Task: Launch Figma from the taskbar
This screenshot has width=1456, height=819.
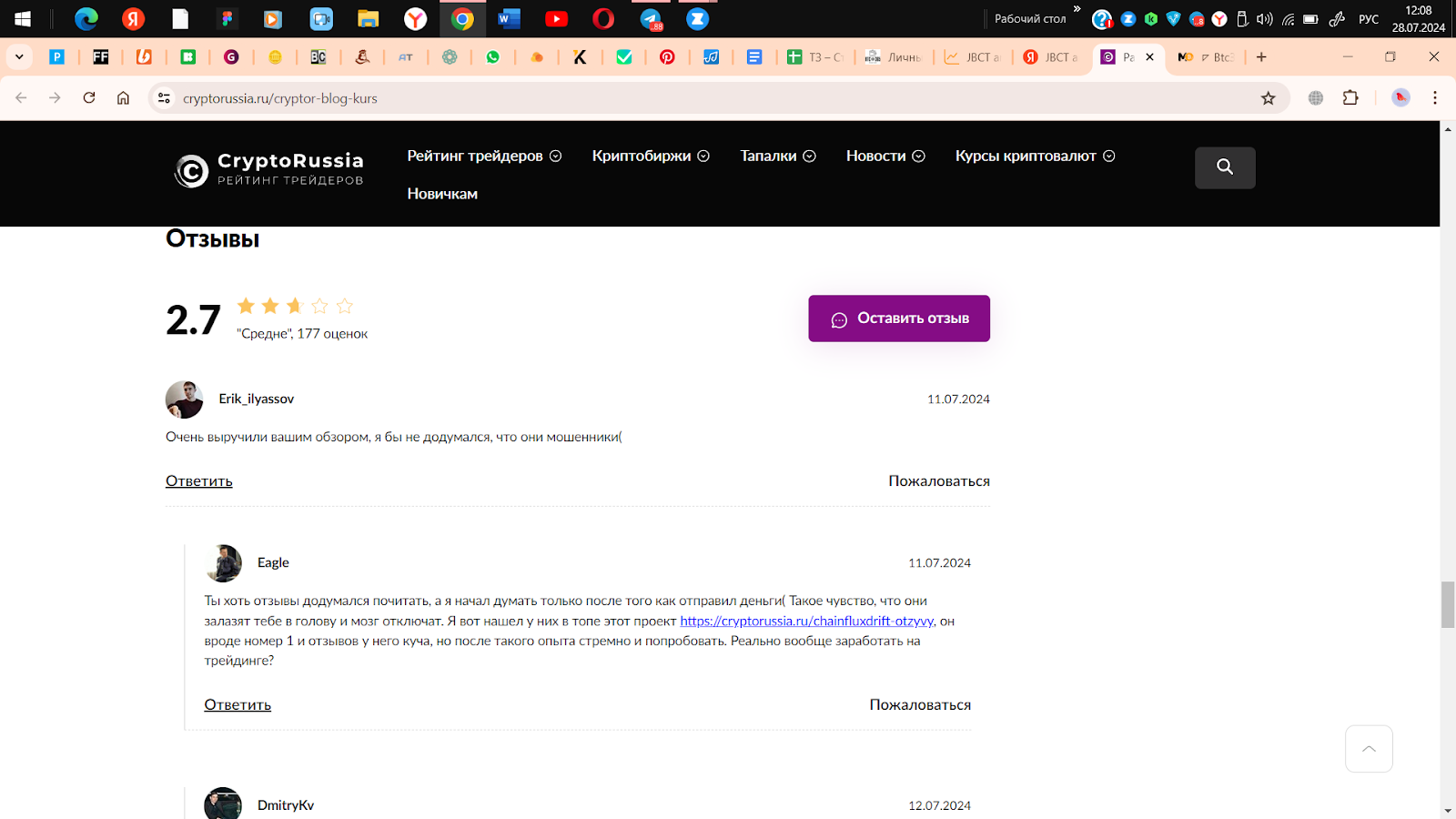Action: (x=227, y=18)
